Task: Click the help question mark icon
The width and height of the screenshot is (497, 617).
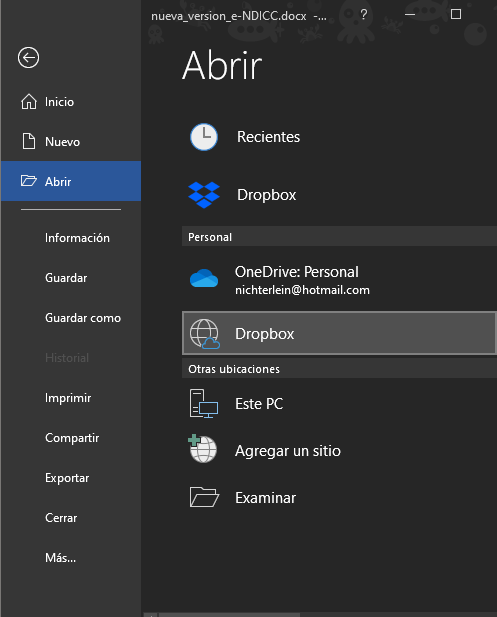Action: 364,15
